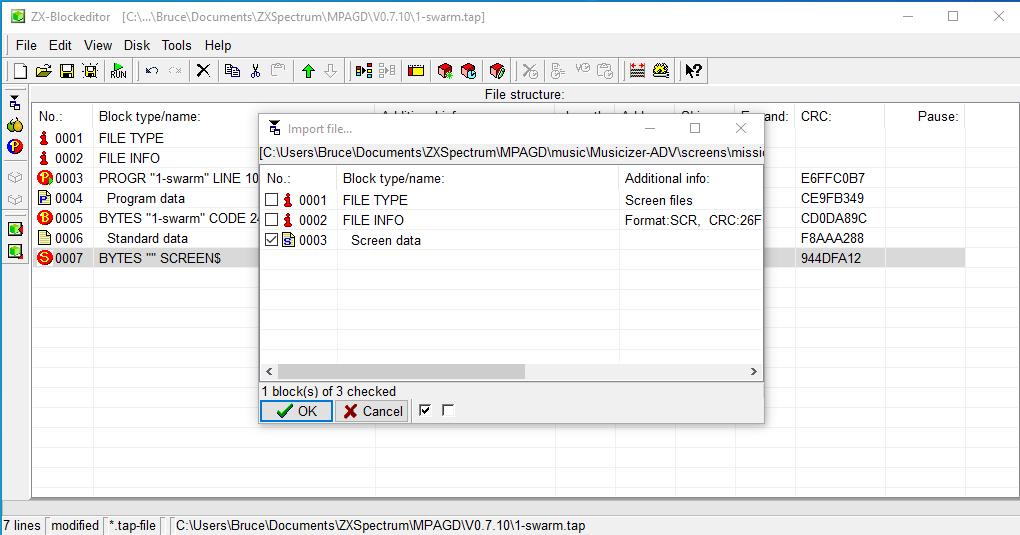This screenshot has height=535, width=1020.
Task: Click the uncheck-all empty box in dialog
Action: coord(448,410)
